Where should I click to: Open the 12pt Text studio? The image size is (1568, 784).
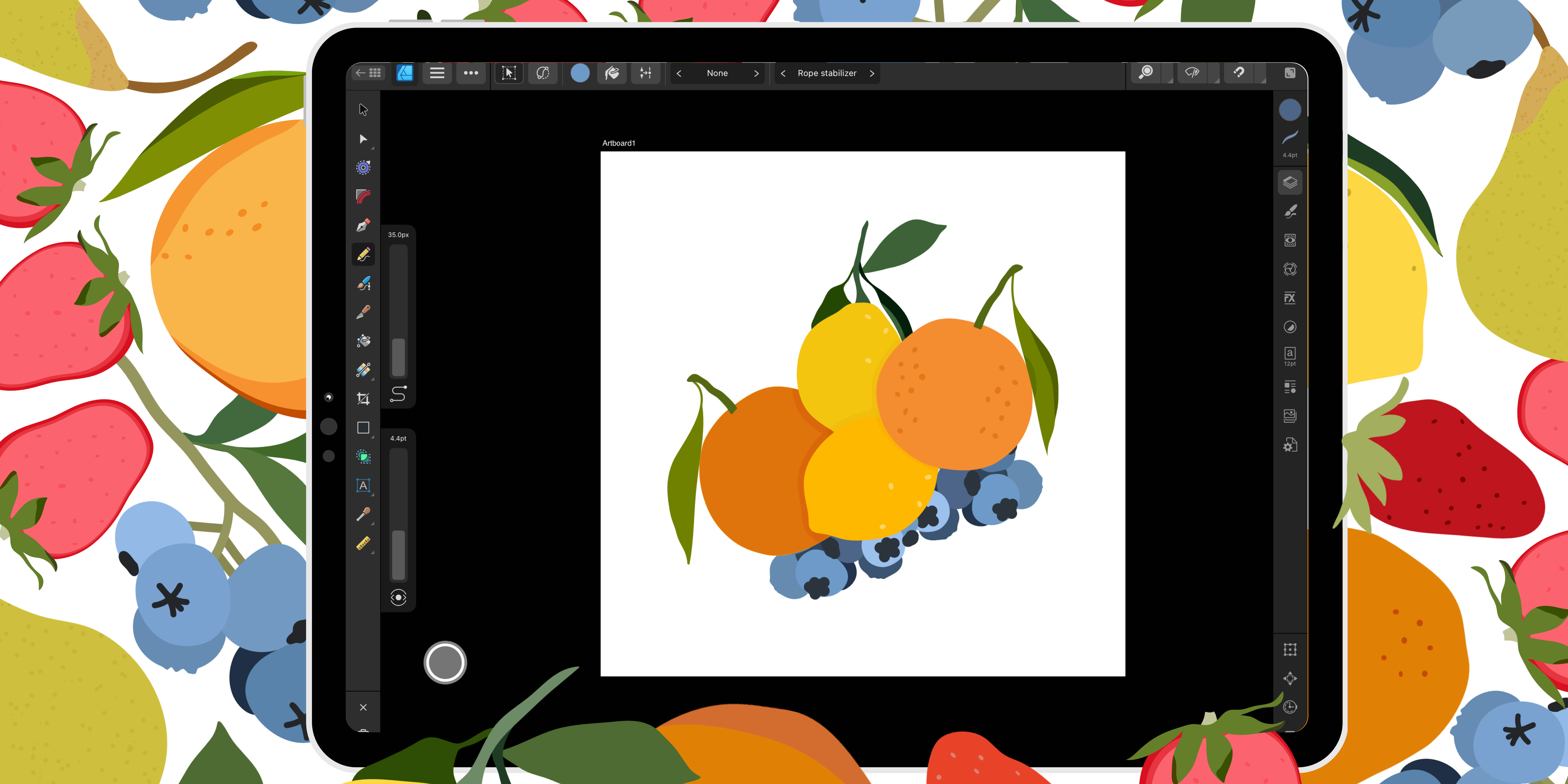click(x=1290, y=356)
